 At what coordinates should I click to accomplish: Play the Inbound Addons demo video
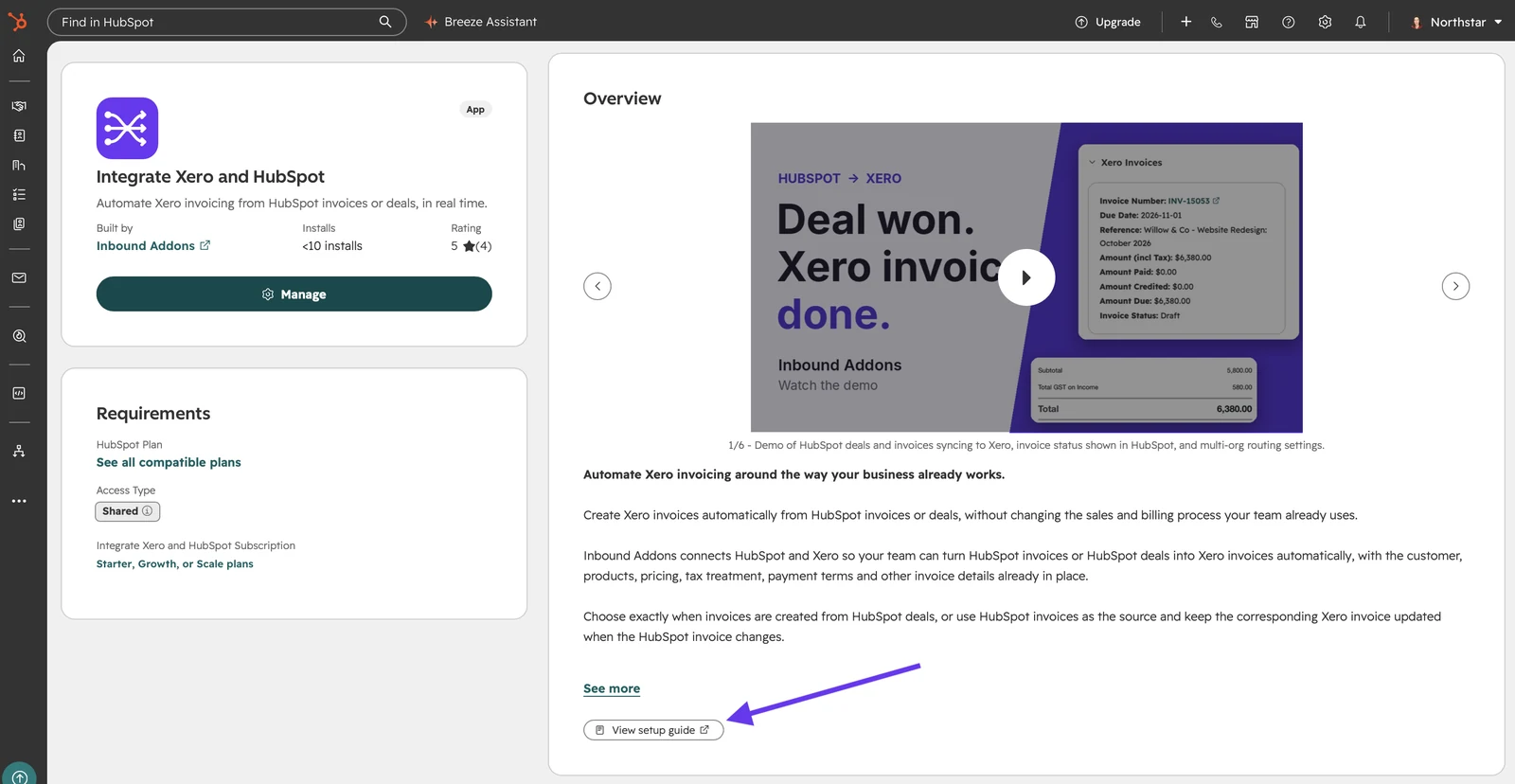click(x=1026, y=277)
